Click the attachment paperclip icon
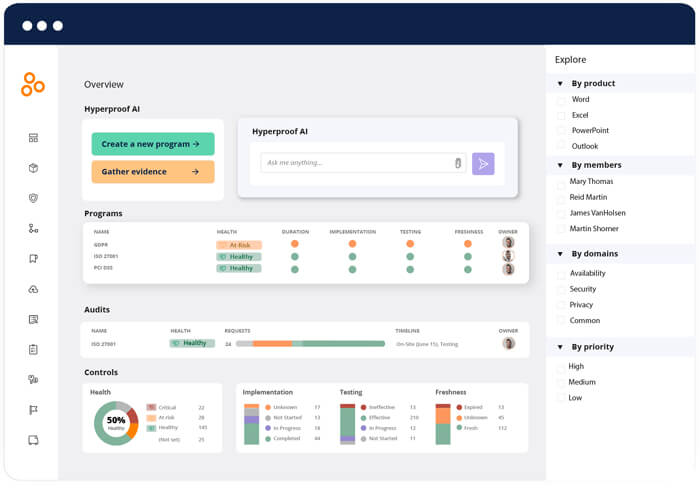700x491 pixels. click(458, 163)
